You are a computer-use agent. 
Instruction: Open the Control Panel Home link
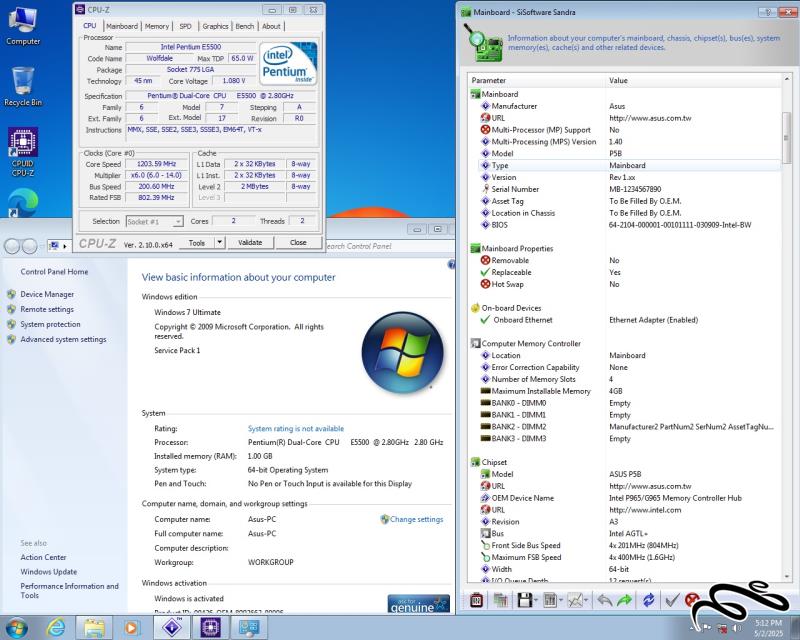point(54,272)
